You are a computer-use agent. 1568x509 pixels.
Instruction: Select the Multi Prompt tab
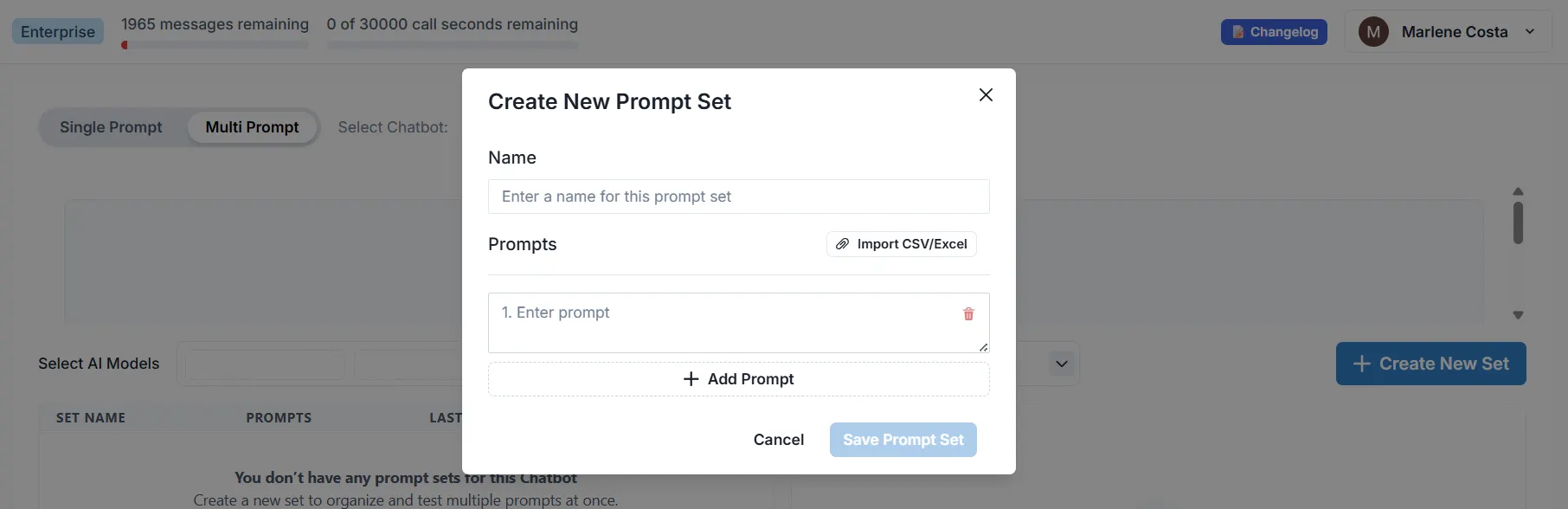click(252, 127)
